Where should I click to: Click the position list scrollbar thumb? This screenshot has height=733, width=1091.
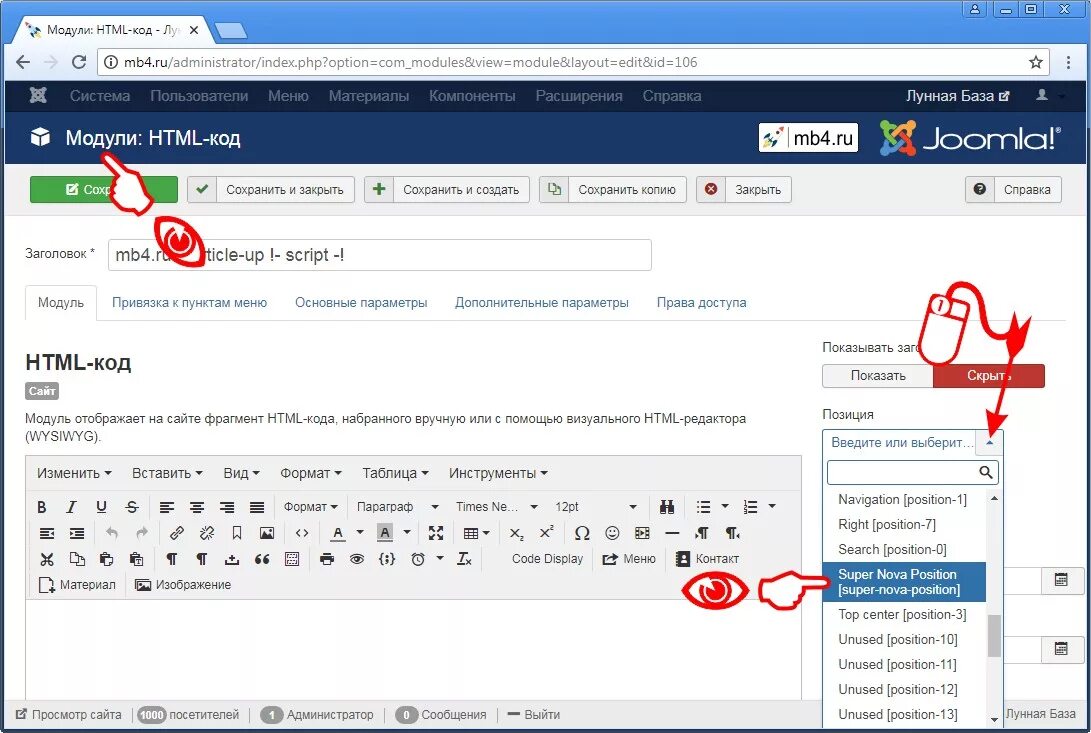pos(994,636)
